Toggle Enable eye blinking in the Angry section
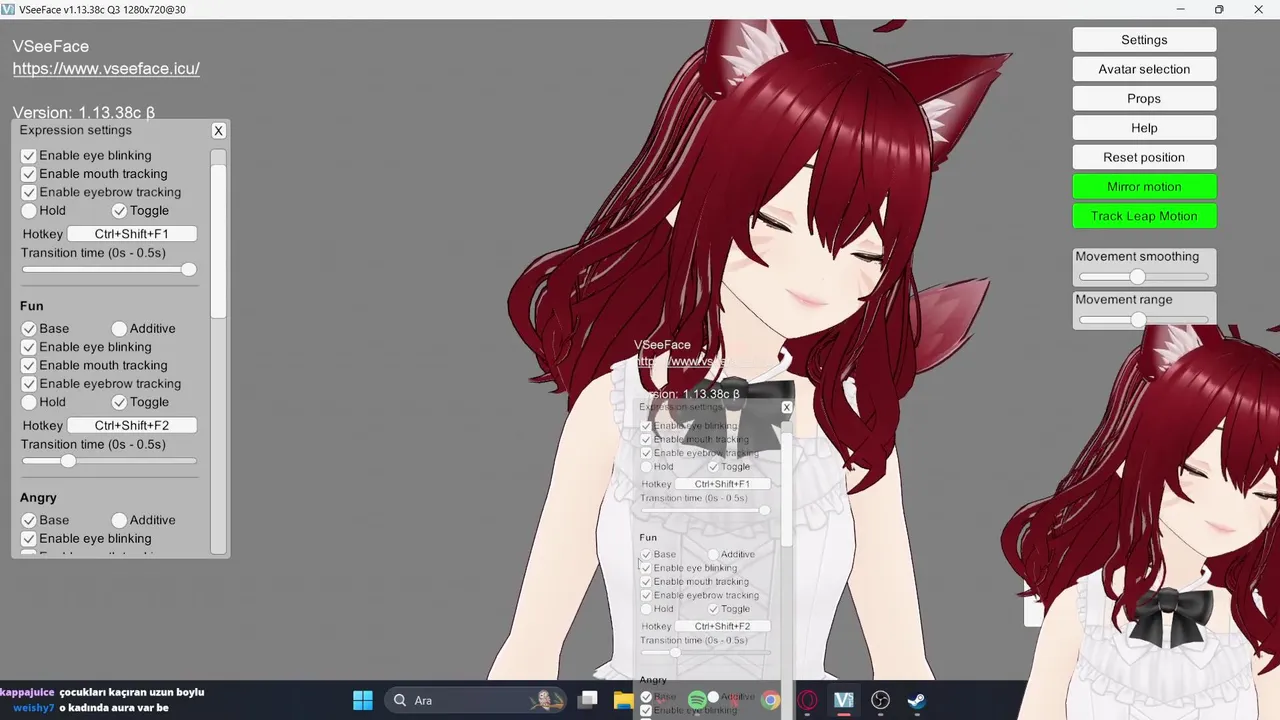The width and height of the screenshot is (1280, 720). pyautogui.click(x=29, y=539)
